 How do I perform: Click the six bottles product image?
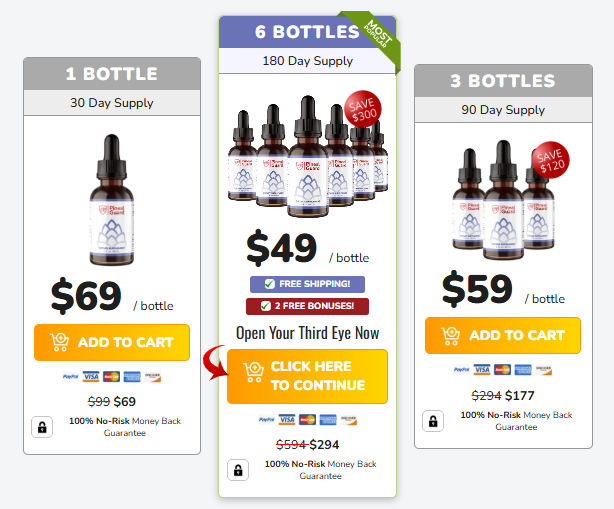click(308, 156)
